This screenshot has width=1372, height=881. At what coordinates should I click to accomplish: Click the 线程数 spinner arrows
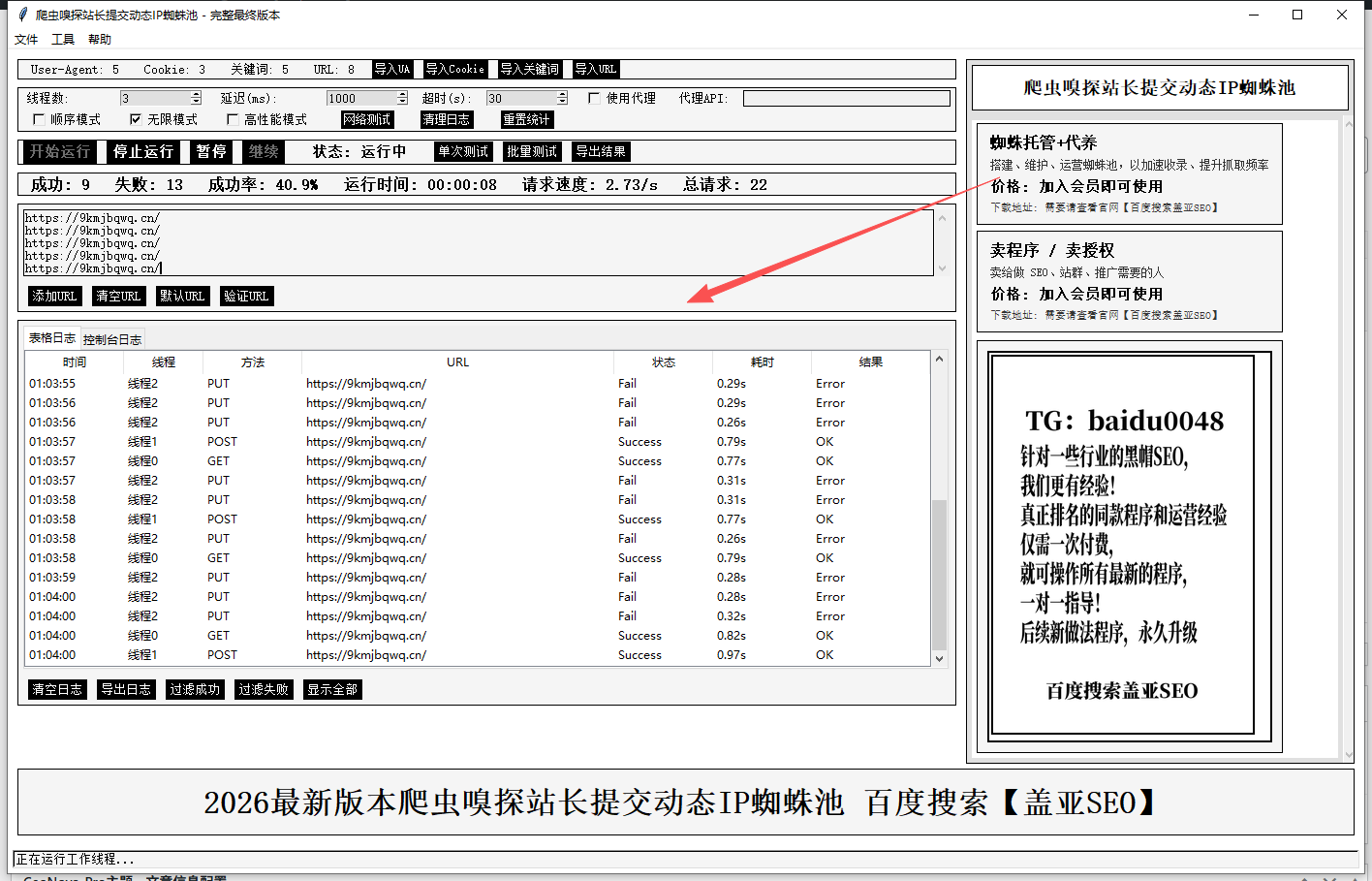(x=196, y=98)
